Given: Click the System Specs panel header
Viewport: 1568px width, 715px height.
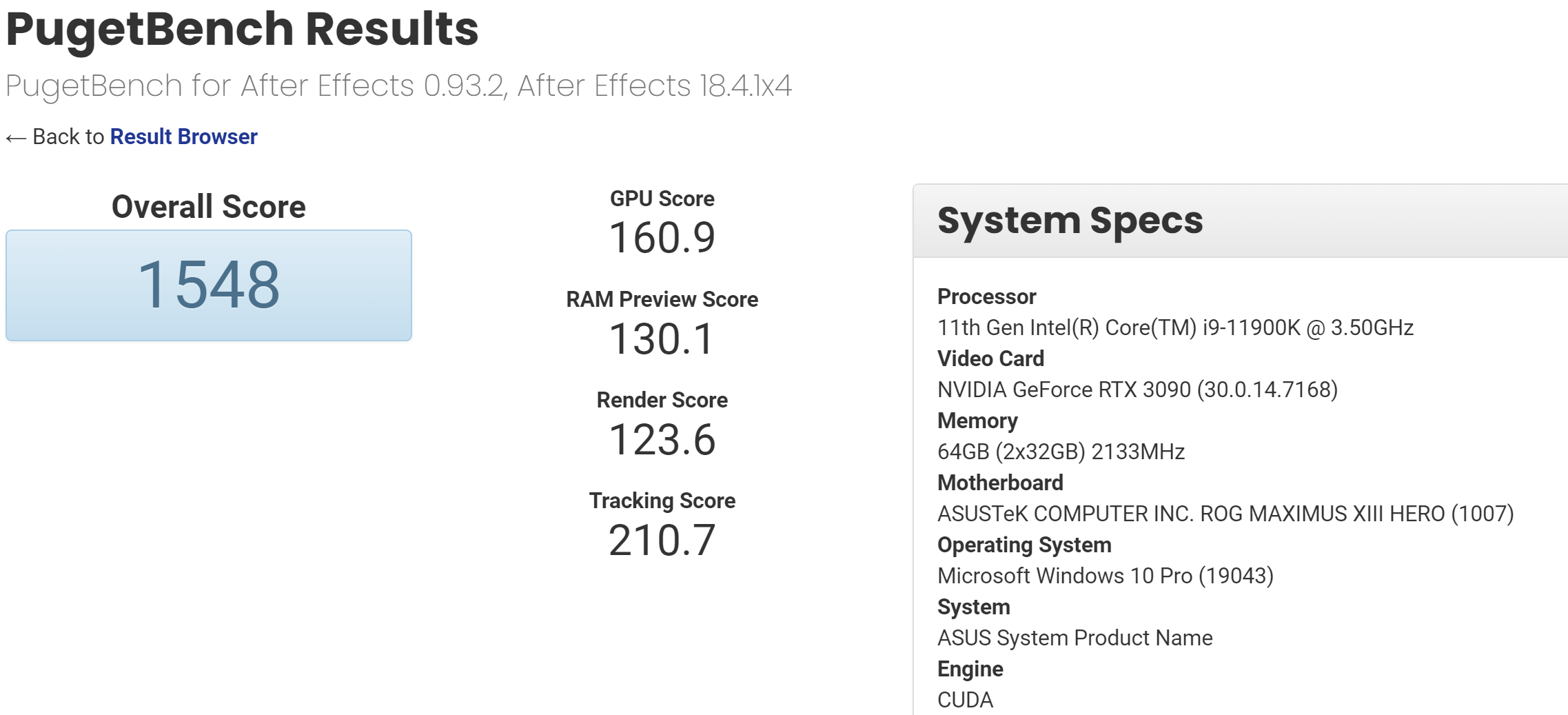Looking at the screenshot, I should coord(1070,221).
